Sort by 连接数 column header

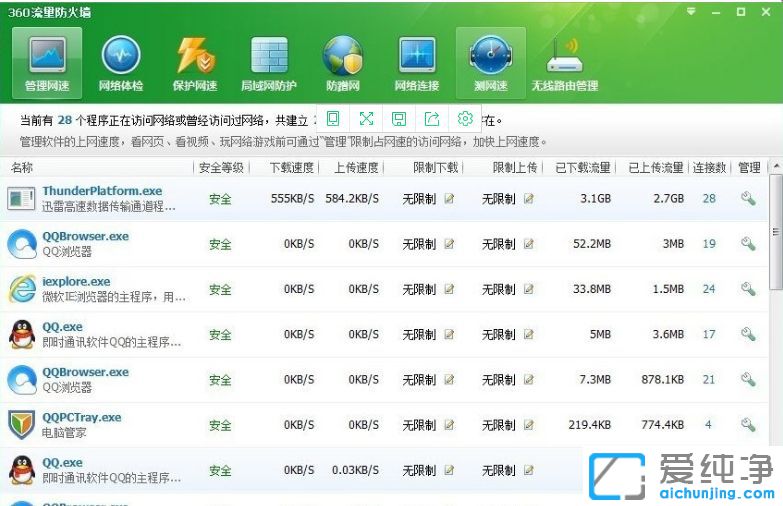point(709,168)
